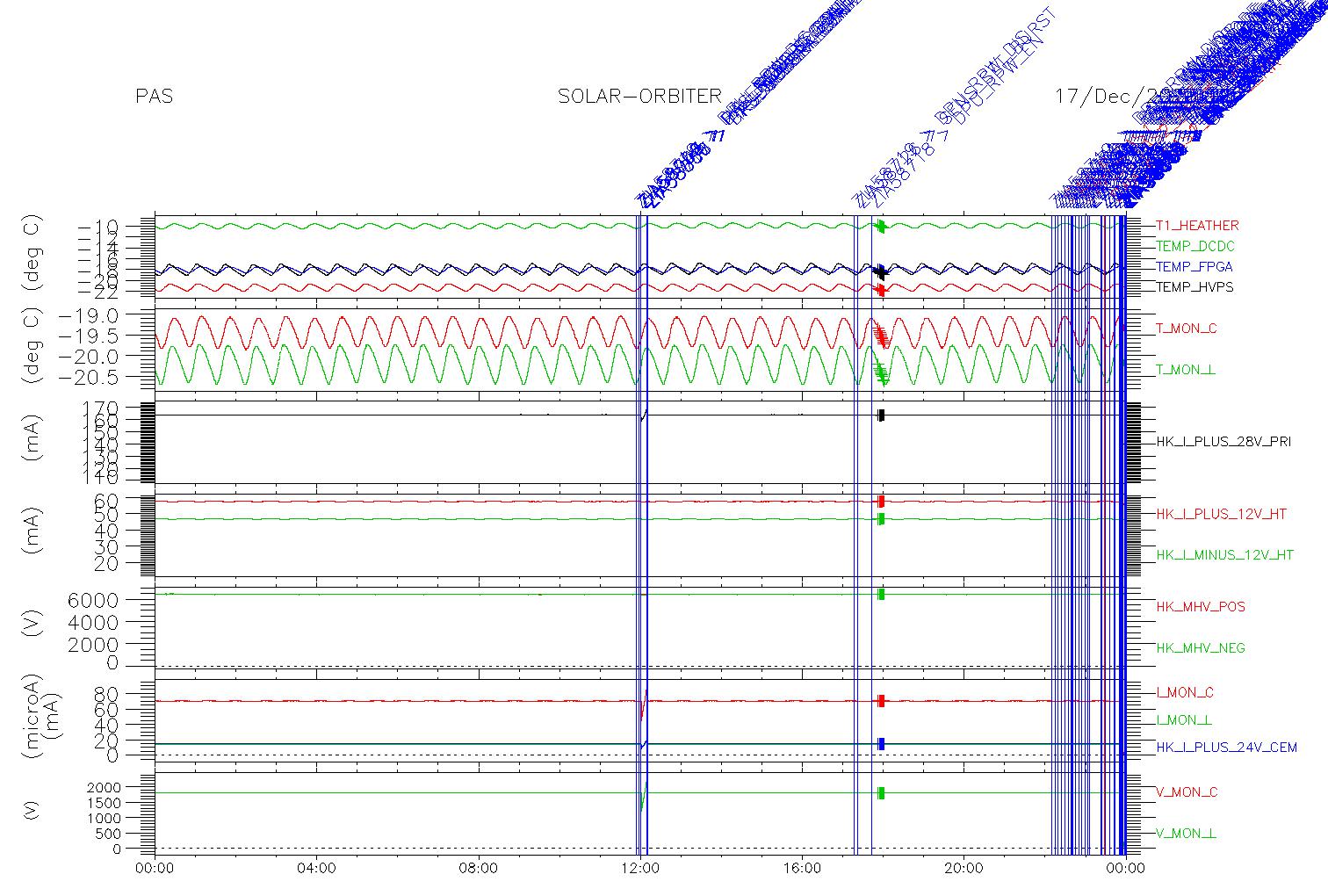This screenshot has width=1328, height=896.
Task: Select the TEMP_HVPS legend label
Action: click(1194, 286)
